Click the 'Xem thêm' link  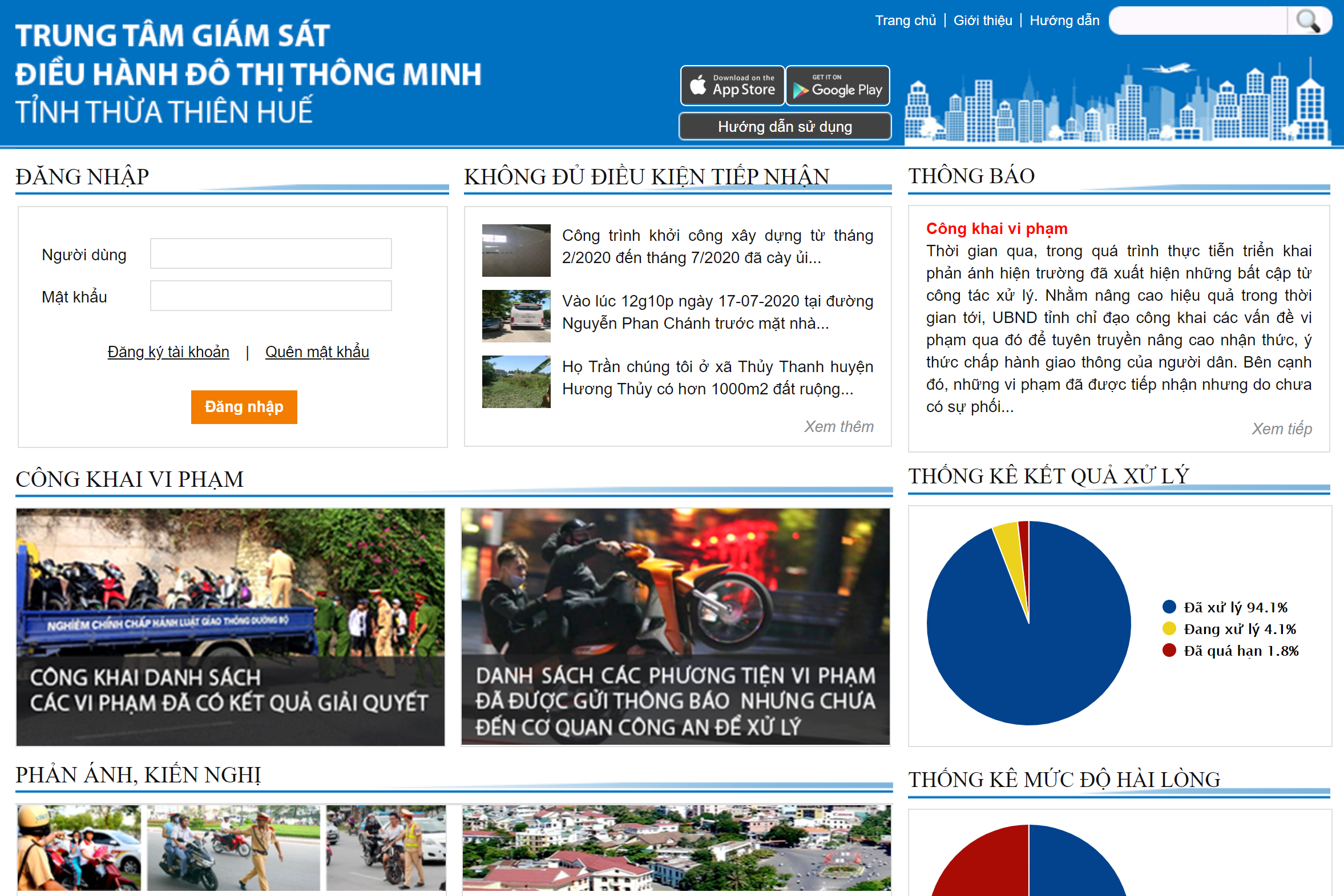tap(838, 426)
